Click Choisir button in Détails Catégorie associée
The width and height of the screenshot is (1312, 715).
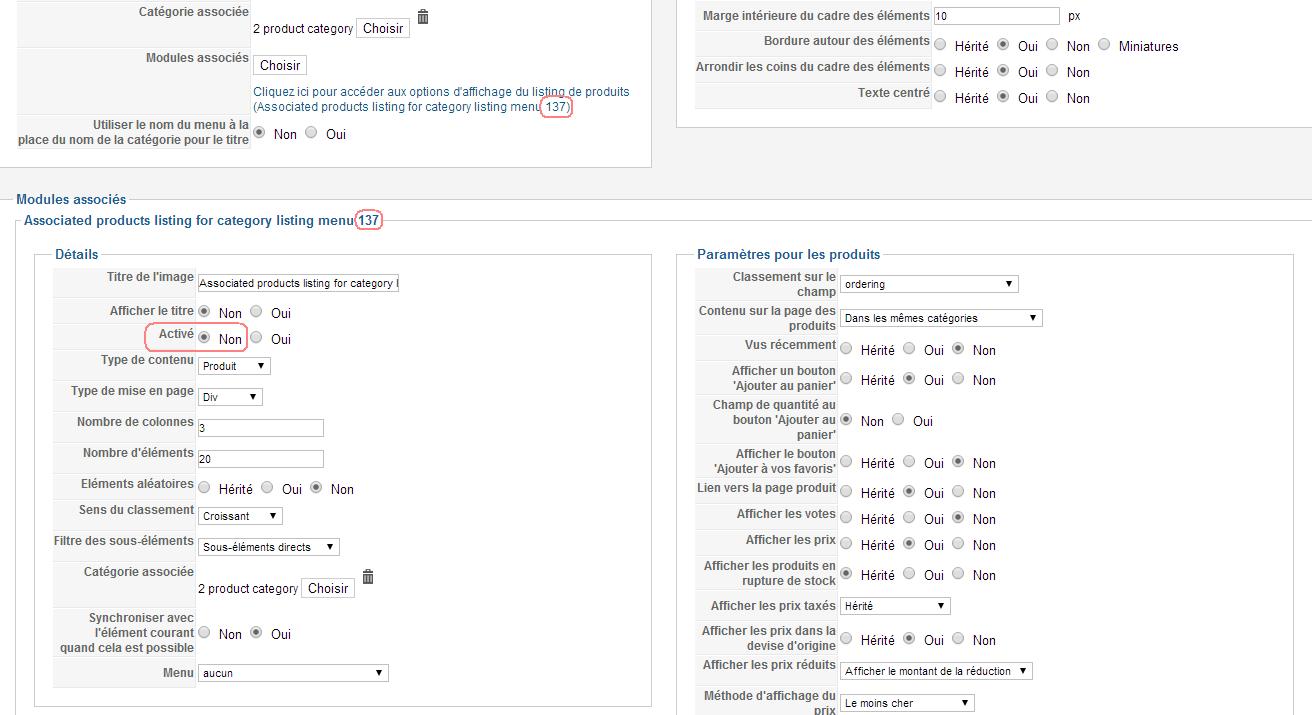click(328, 588)
